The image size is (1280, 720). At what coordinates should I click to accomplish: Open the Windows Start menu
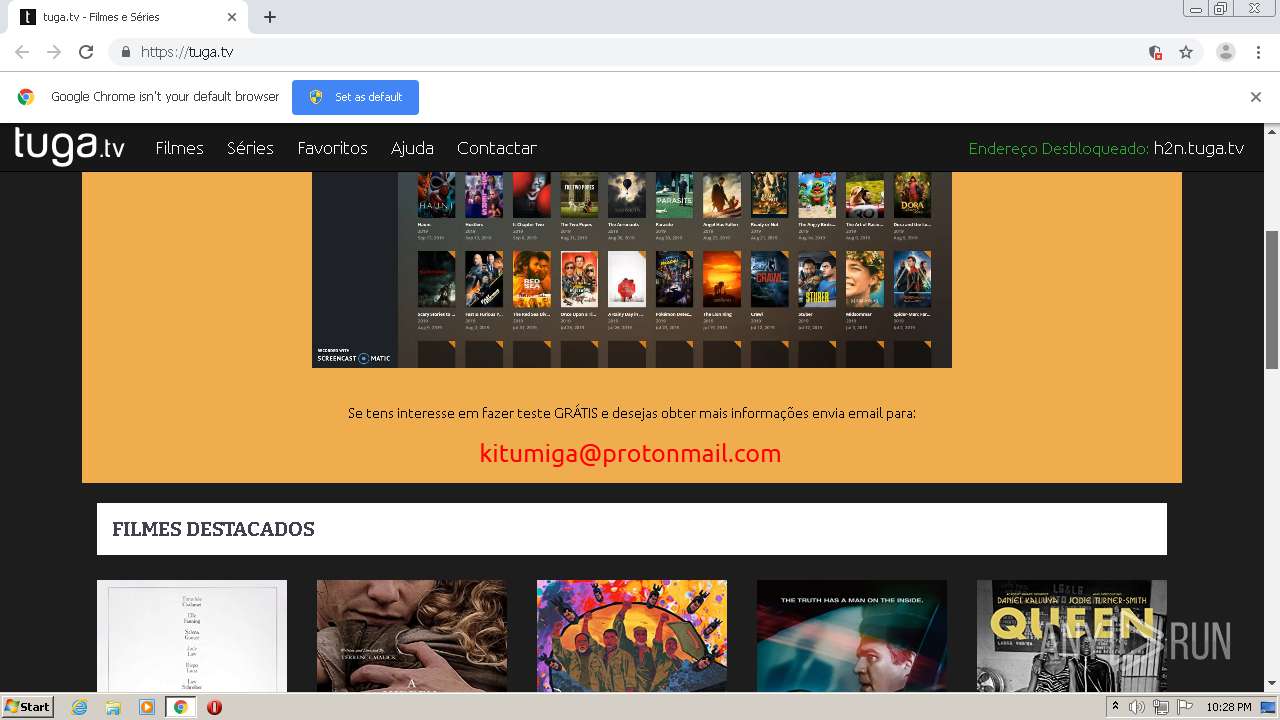coord(27,707)
